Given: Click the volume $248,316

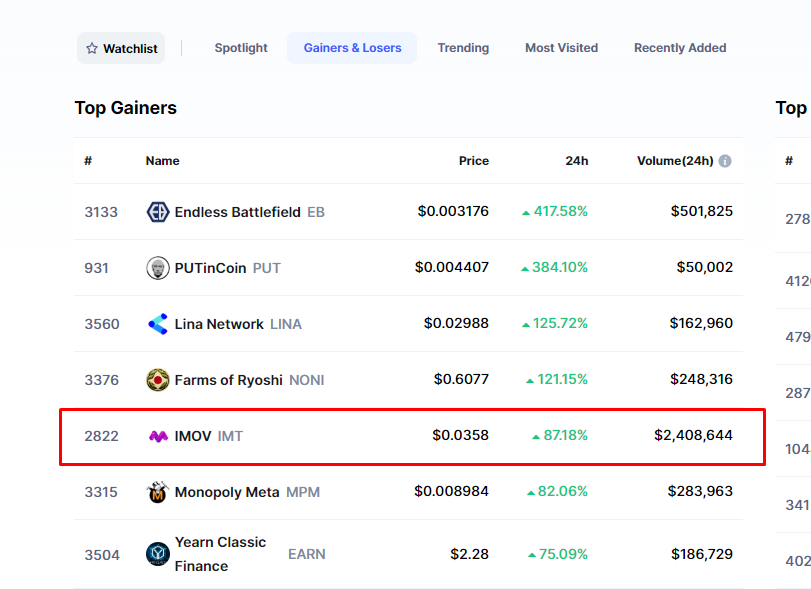Looking at the screenshot, I should (x=701, y=379).
